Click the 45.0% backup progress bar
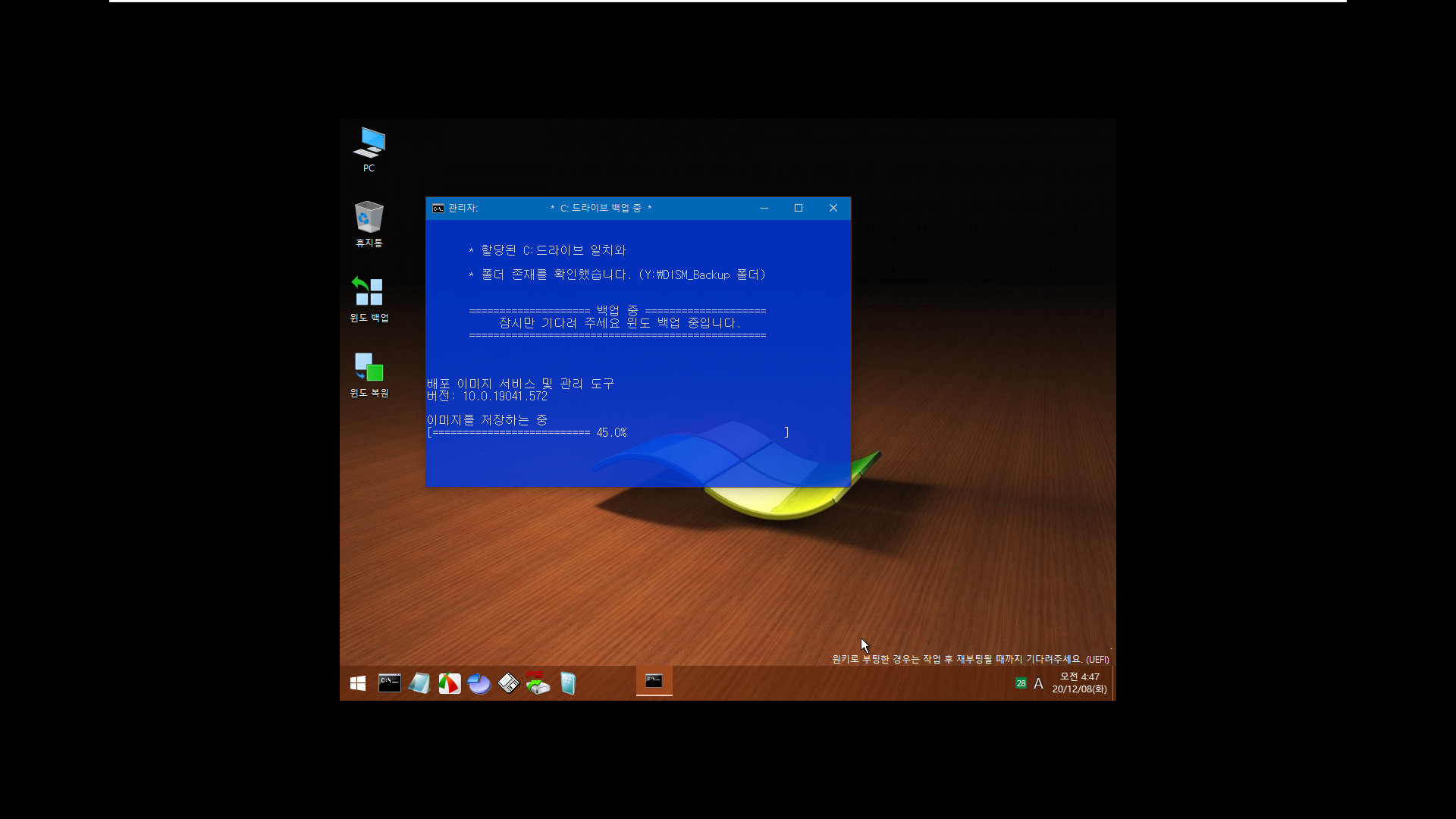Viewport: 1456px width, 819px height. [608, 432]
